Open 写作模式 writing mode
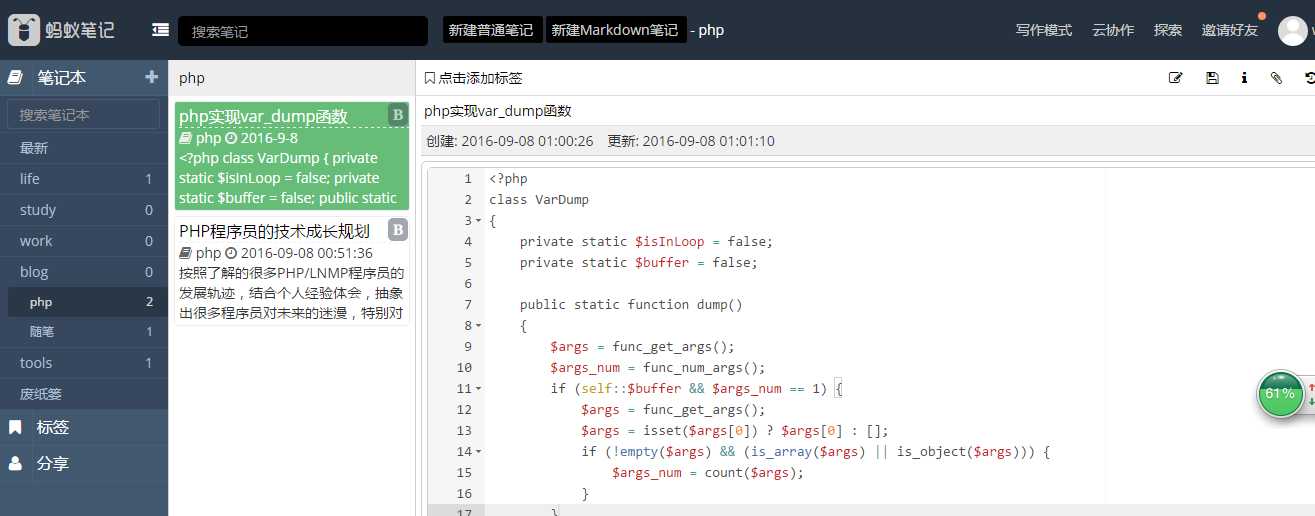The width and height of the screenshot is (1315, 516). tap(1044, 30)
